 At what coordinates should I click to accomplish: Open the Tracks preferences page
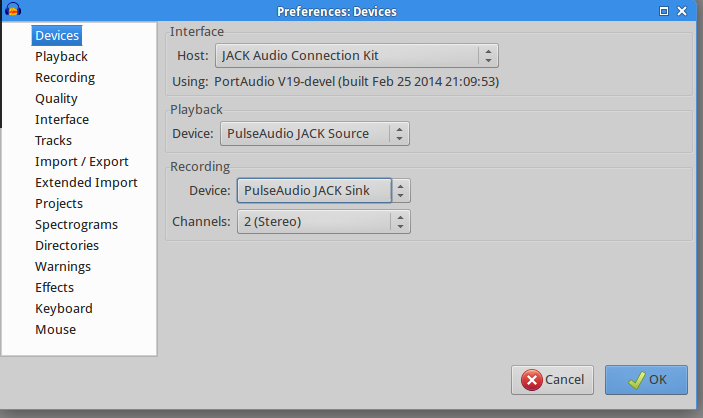click(53, 141)
